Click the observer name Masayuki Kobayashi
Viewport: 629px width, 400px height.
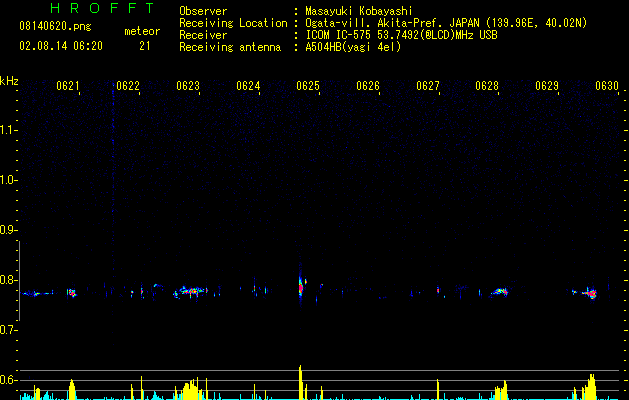click(359, 11)
